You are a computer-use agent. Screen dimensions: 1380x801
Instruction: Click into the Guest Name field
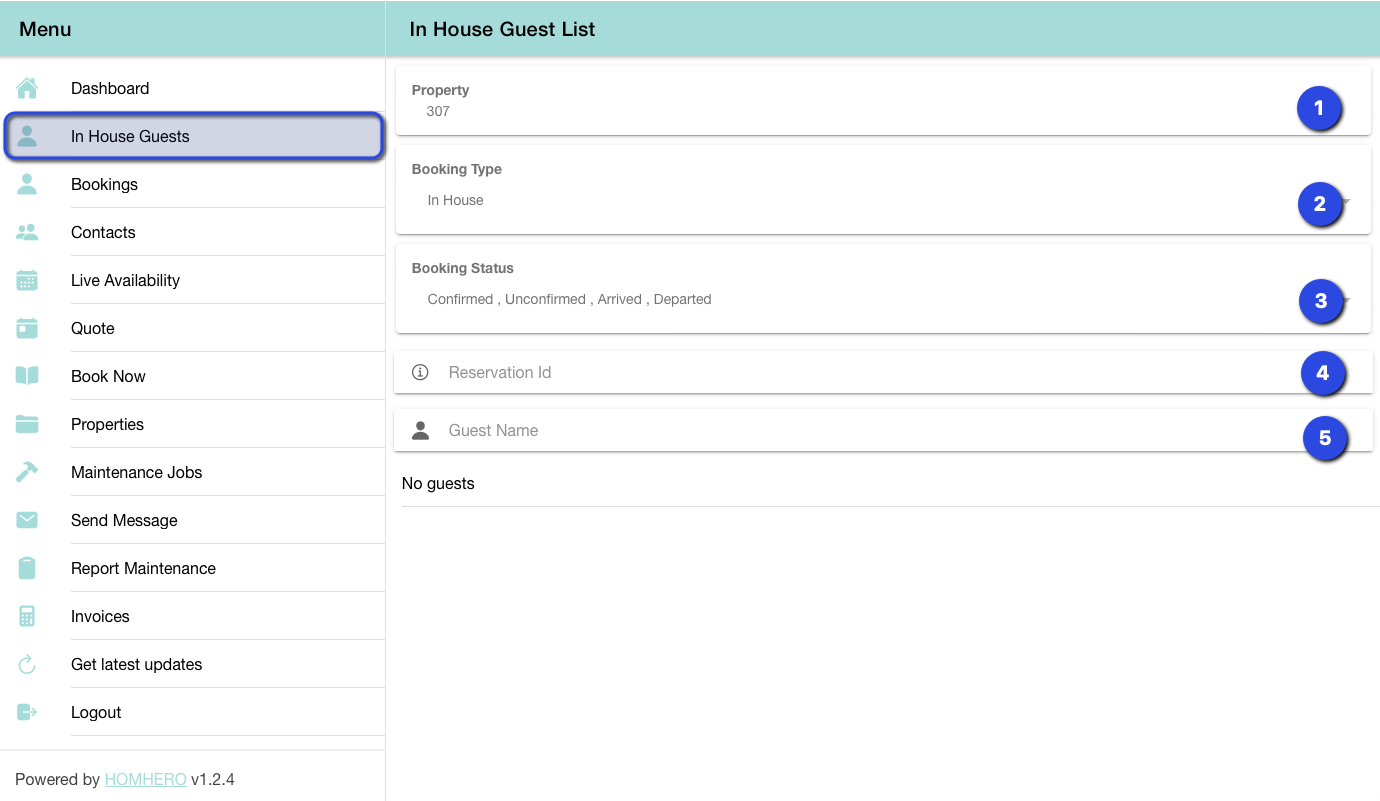pyautogui.click(x=850, y=430)
